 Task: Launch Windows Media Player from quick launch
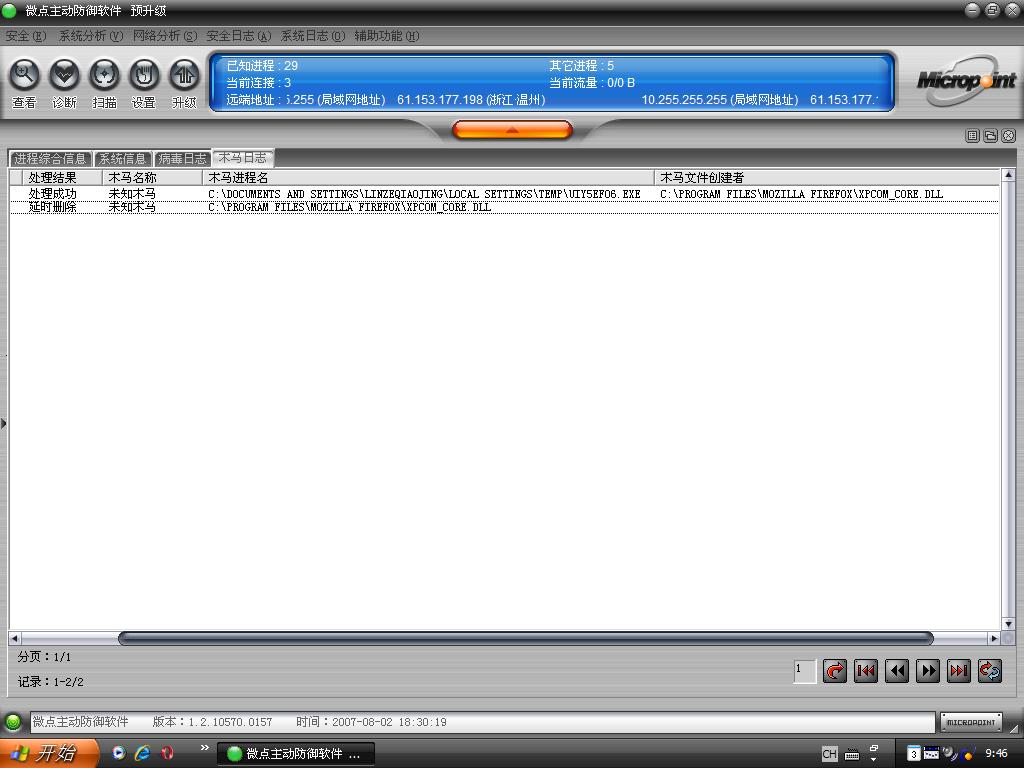[x=118, y=753]
